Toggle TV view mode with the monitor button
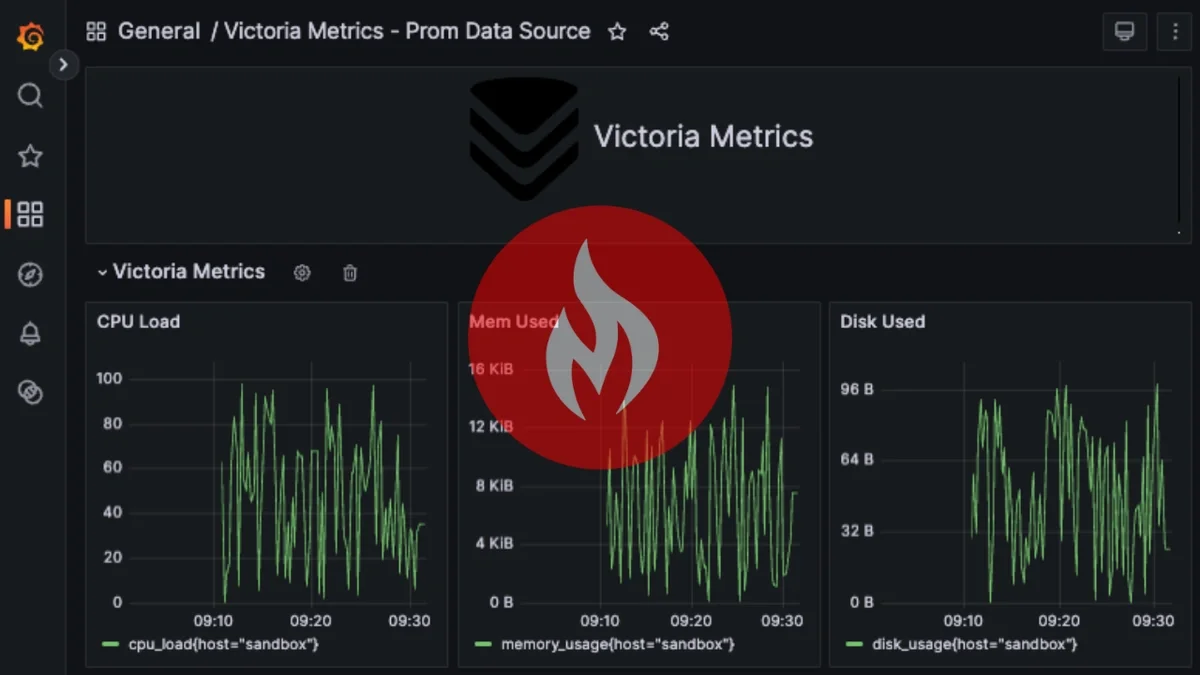The height and width of the screenshot is (675, 1200). (x=1125, y=32)
